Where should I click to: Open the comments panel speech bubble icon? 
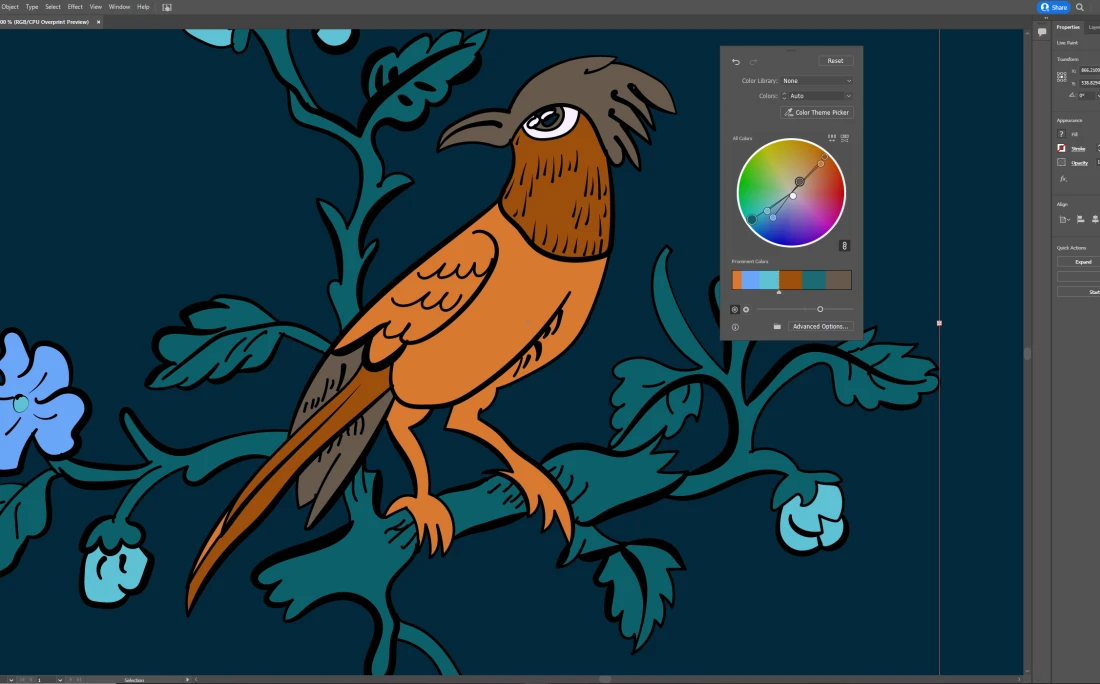click(1042, 32)
